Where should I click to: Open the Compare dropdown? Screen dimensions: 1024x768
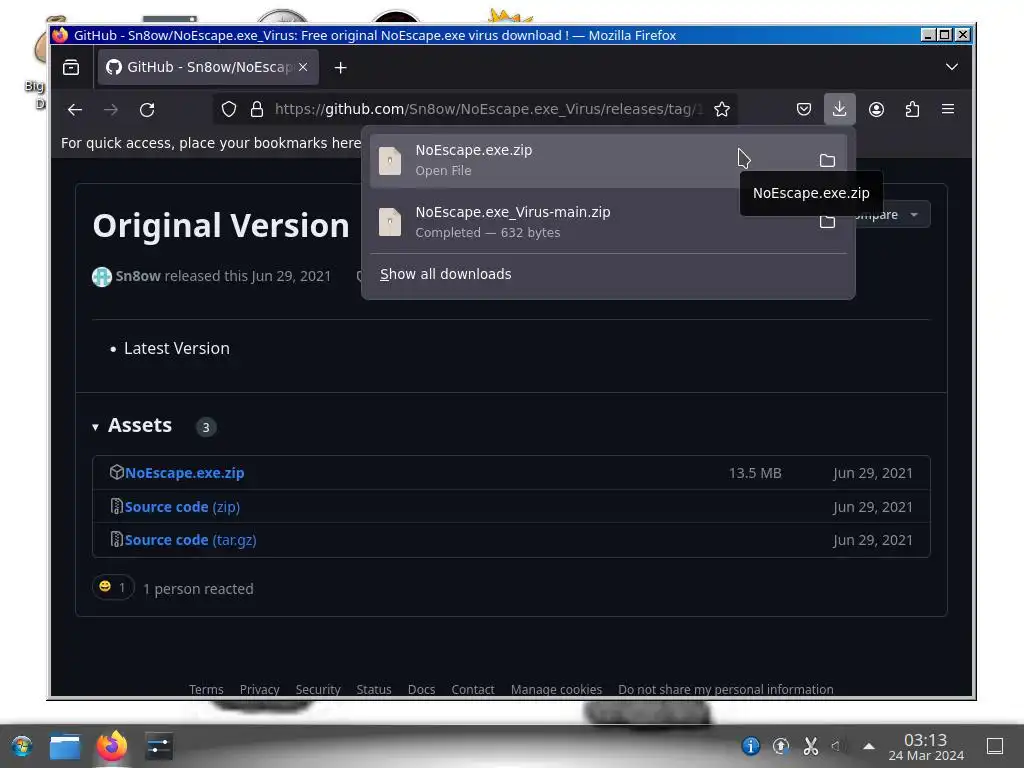tap(891, 215)
